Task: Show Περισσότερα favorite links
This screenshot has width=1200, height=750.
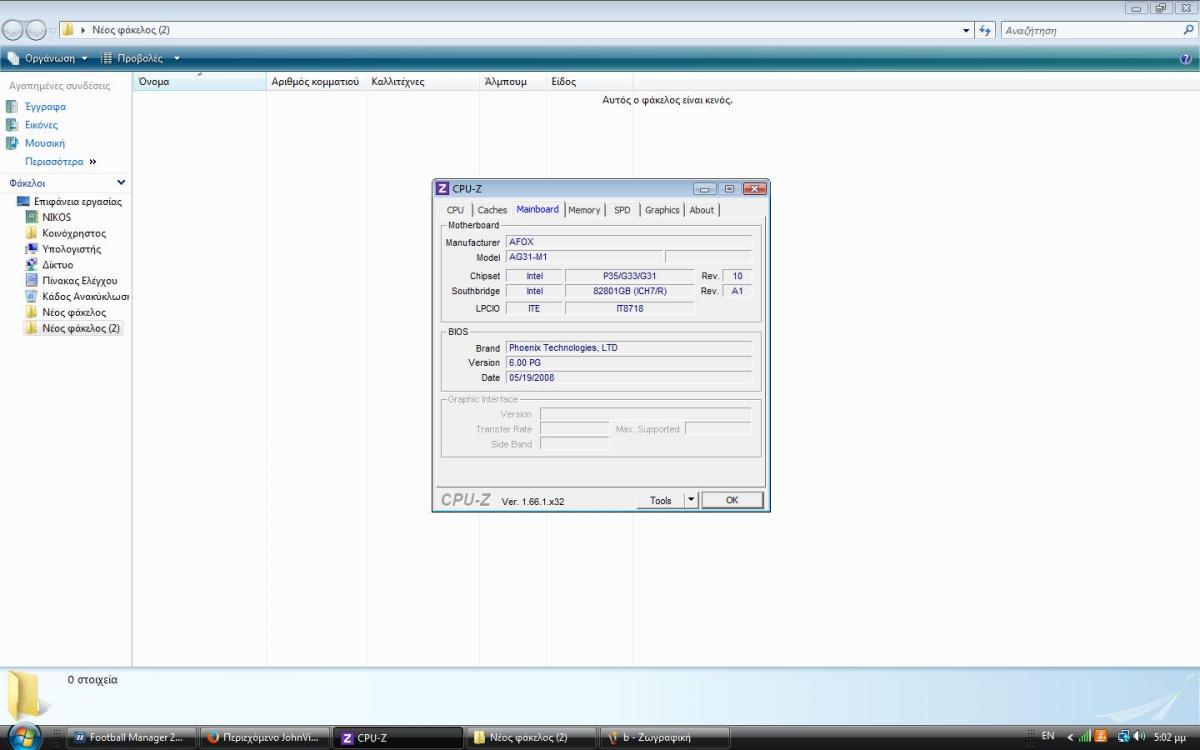Action: pos(60,161)
